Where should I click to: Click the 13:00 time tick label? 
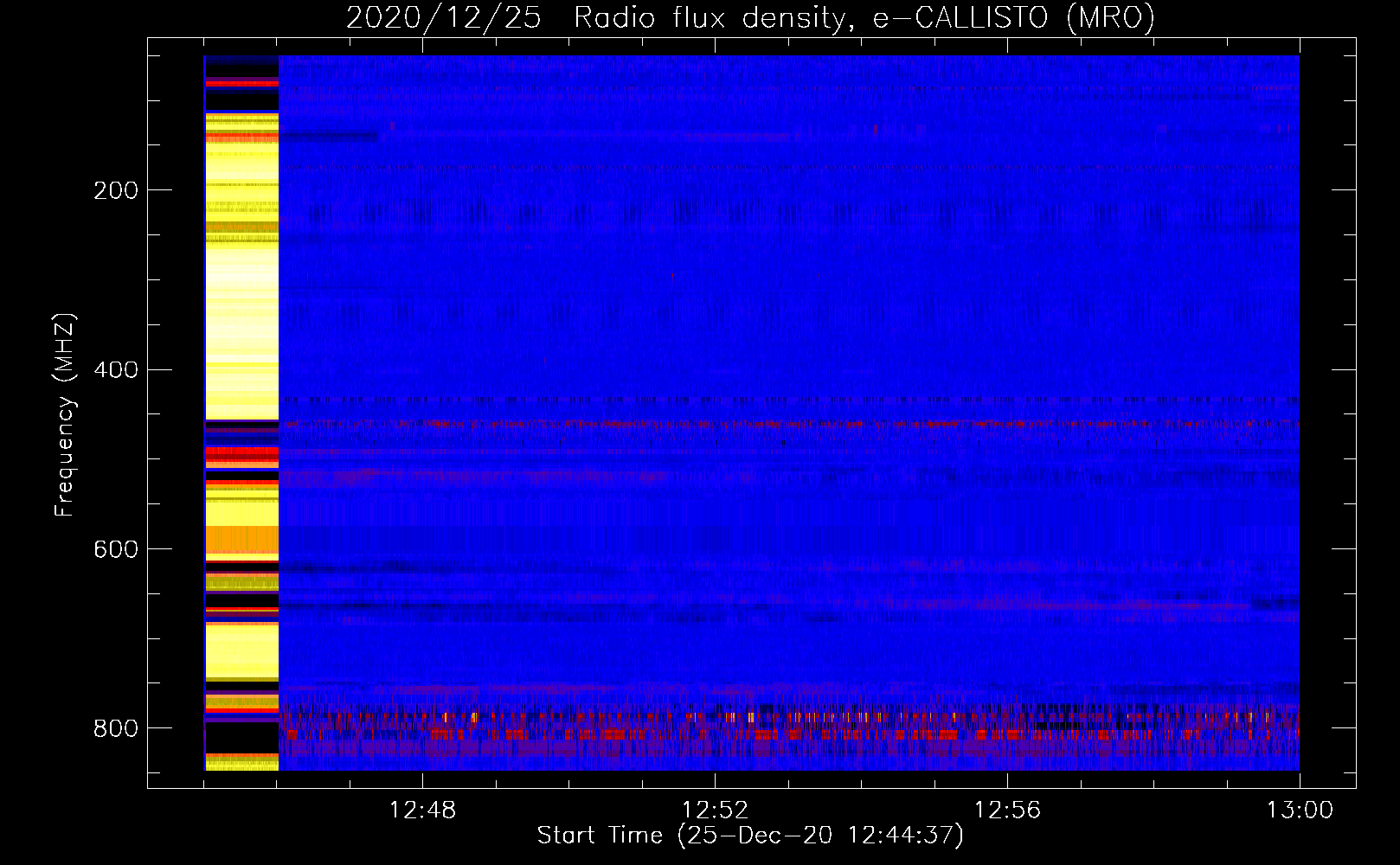(x=1300, y=811)
